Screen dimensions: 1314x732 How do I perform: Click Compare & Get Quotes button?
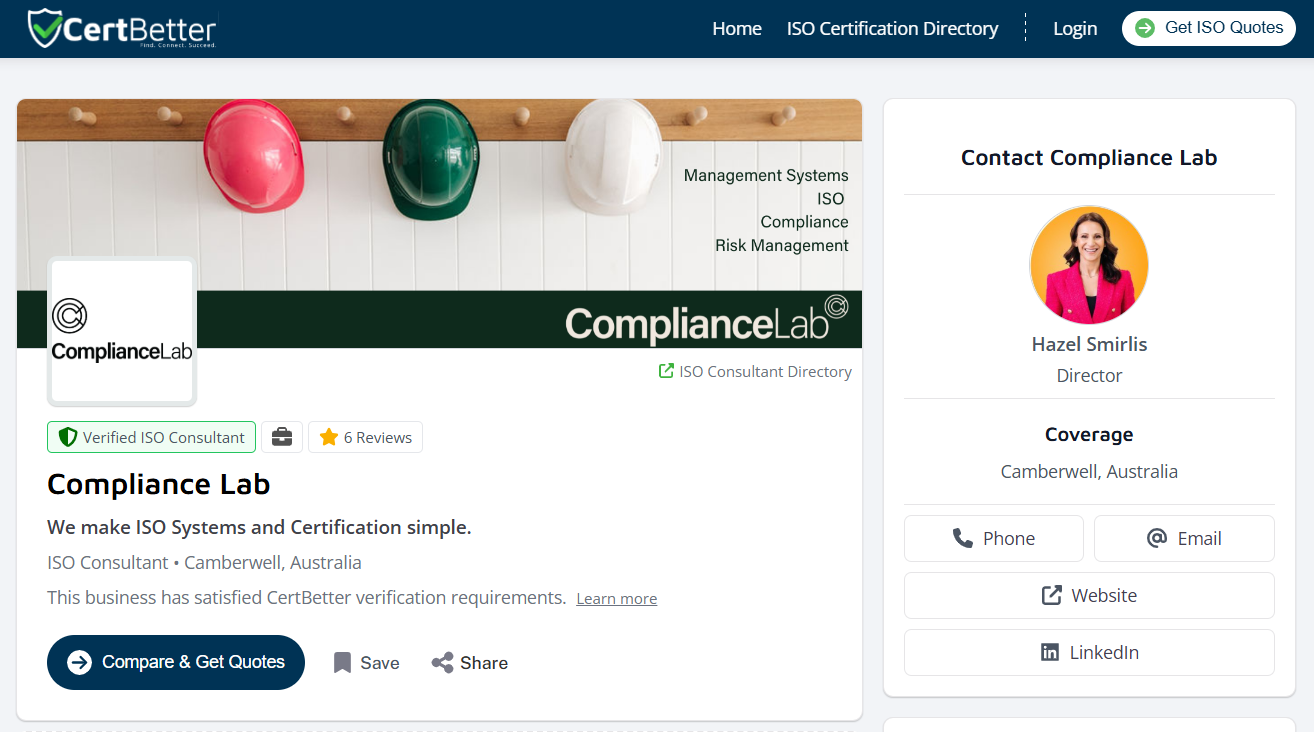176,662
